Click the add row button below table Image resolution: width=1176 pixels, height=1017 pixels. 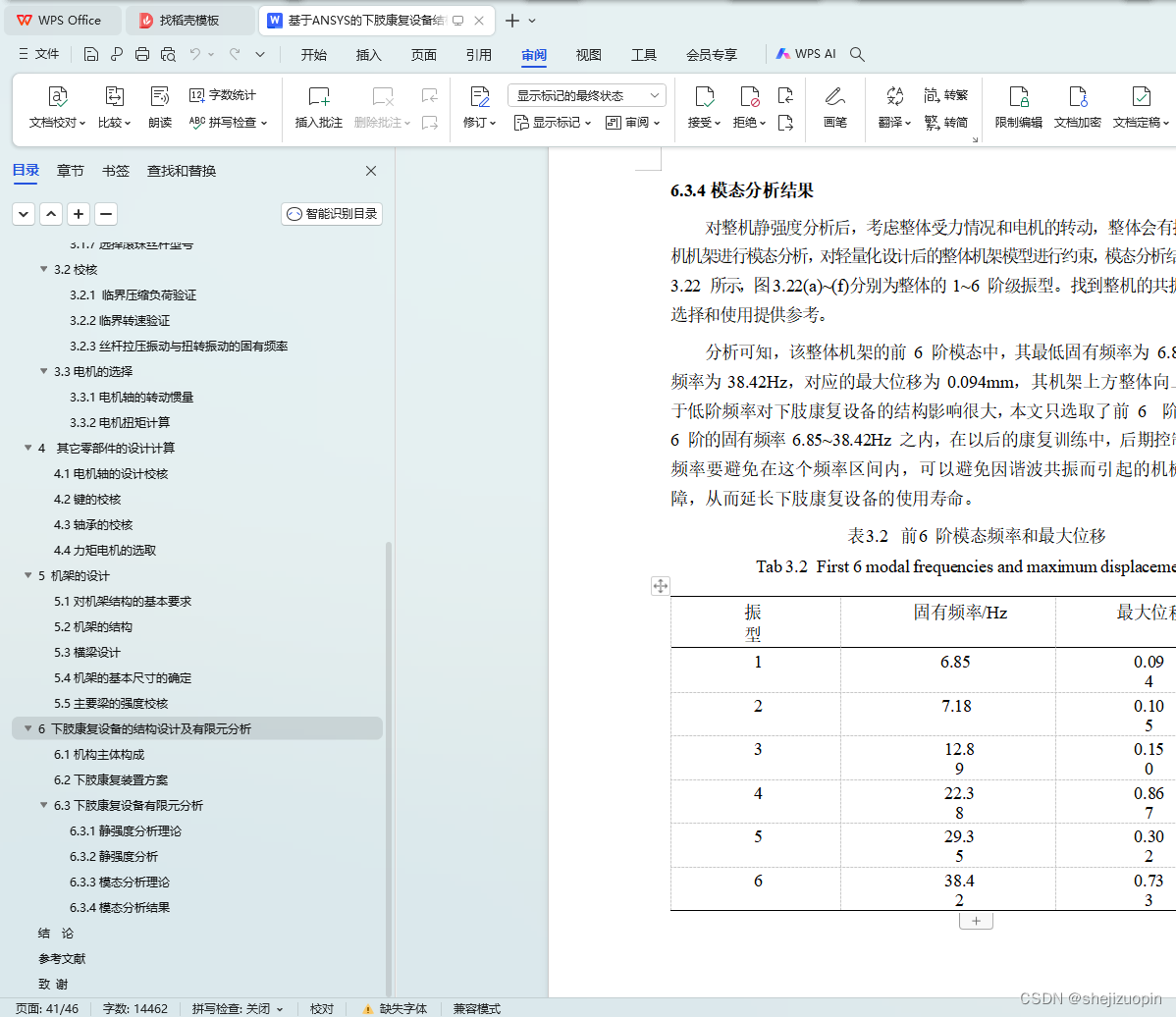(976, 921)
